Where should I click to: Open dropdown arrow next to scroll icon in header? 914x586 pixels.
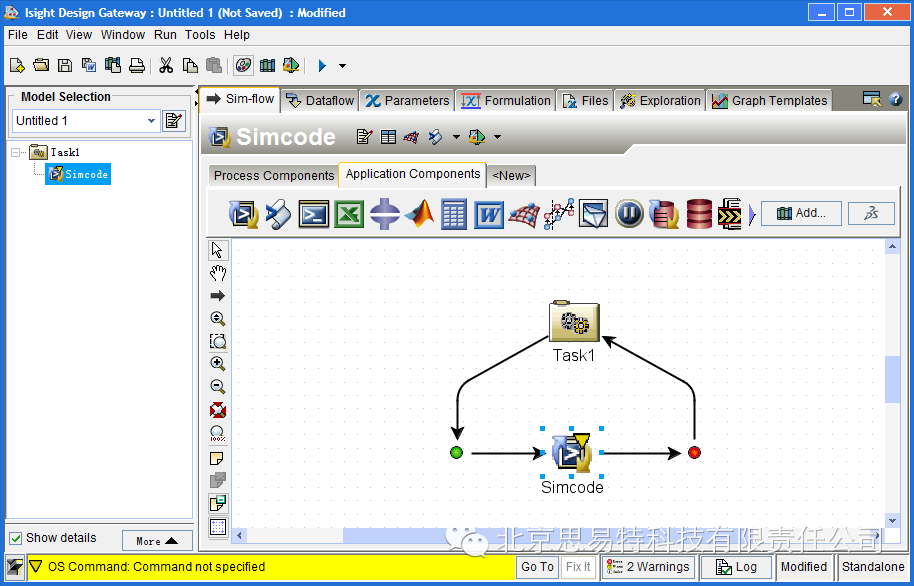(x=456, y=137)
